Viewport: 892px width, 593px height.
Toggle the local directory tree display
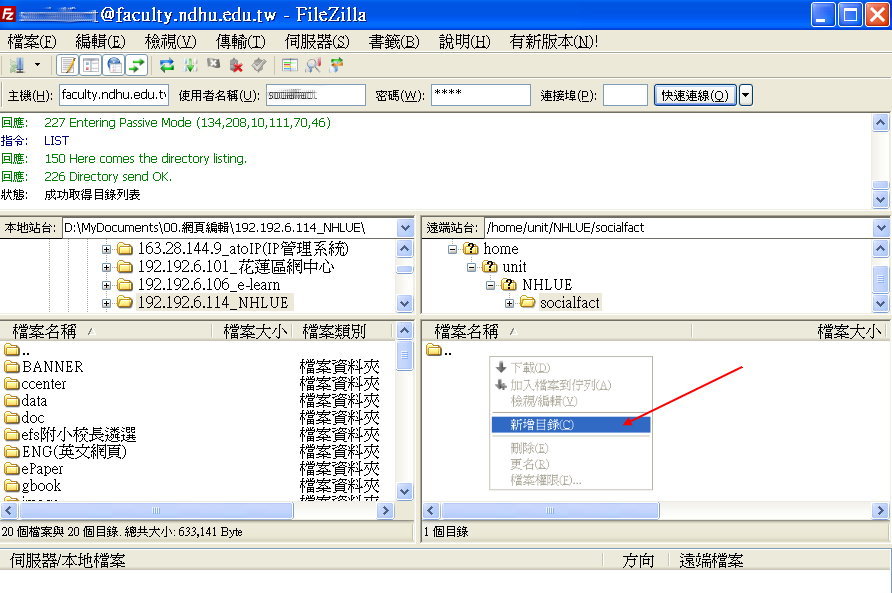[x=91, y=65]
